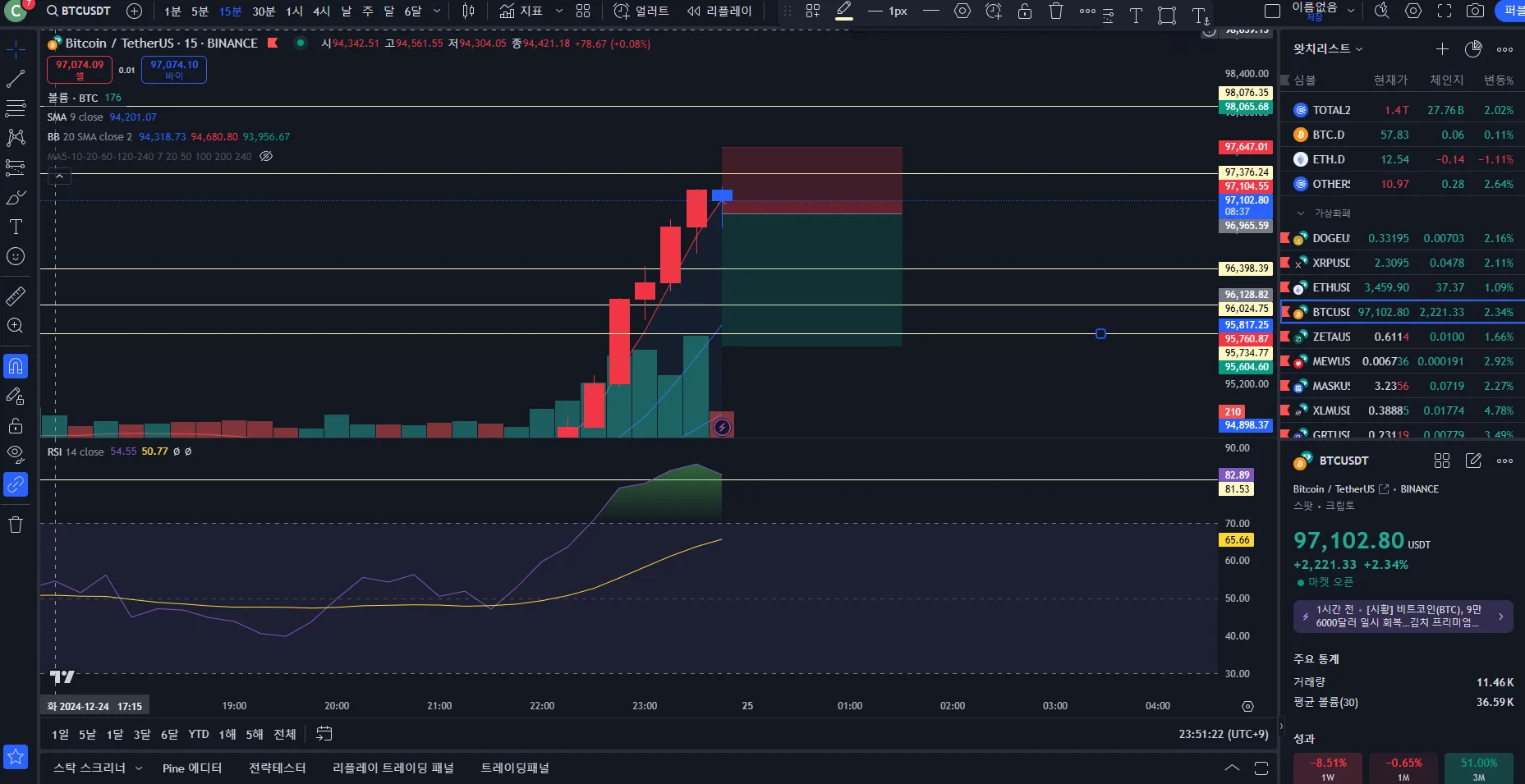
Task: Start bar replay with 리플레이 button
Action: coord(719,11)
